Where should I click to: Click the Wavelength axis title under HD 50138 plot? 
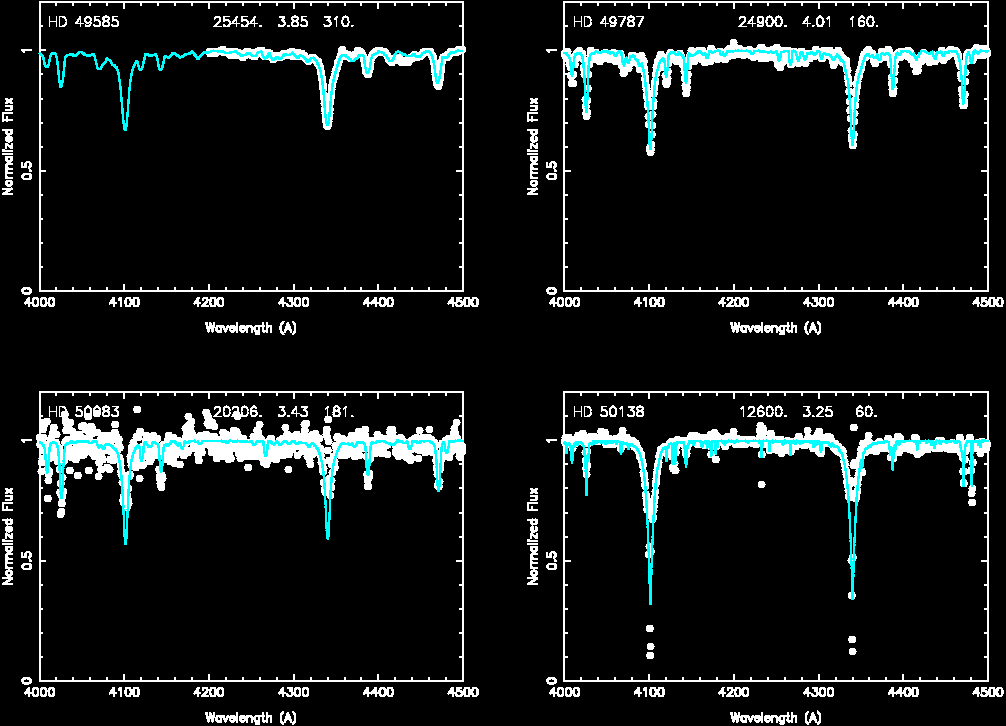point(775,717)
